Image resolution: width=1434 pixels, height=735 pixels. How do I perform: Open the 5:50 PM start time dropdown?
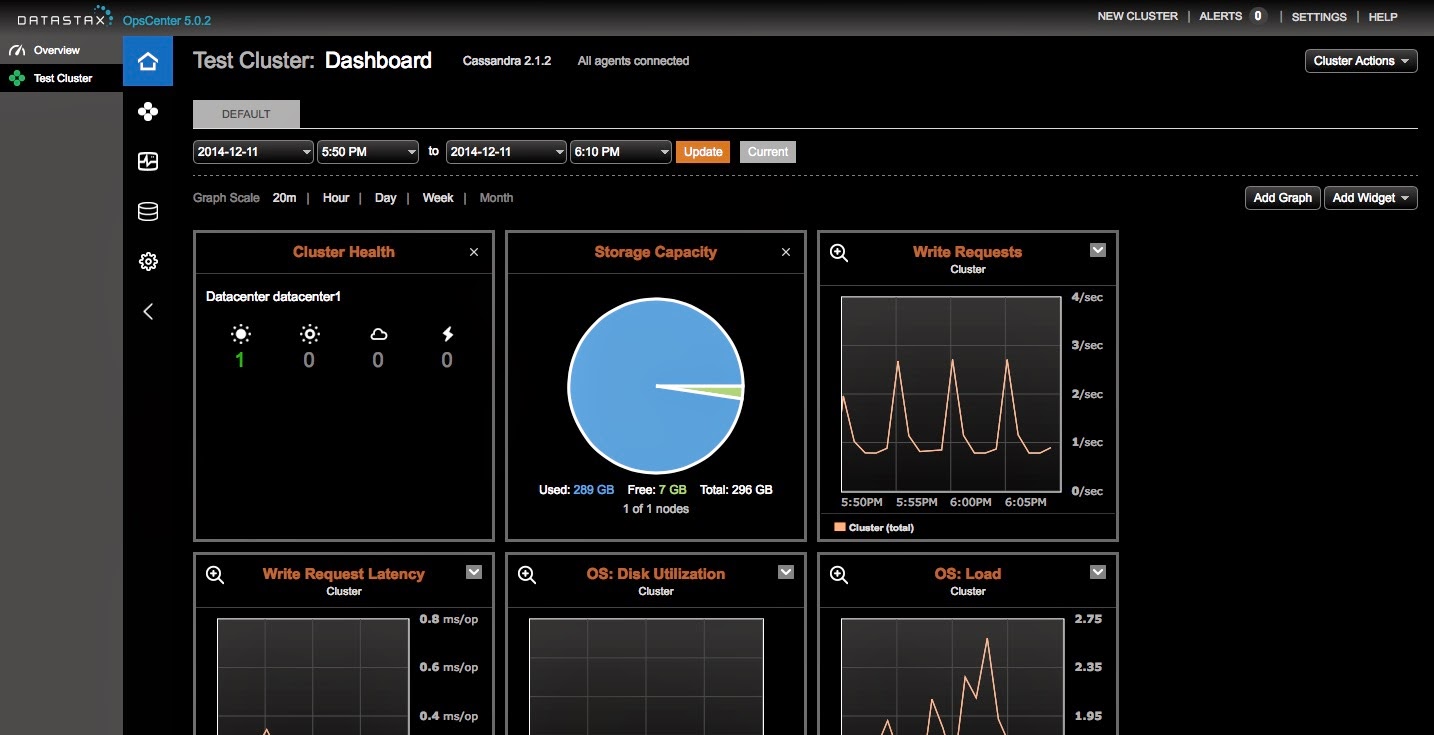point(367,151)
